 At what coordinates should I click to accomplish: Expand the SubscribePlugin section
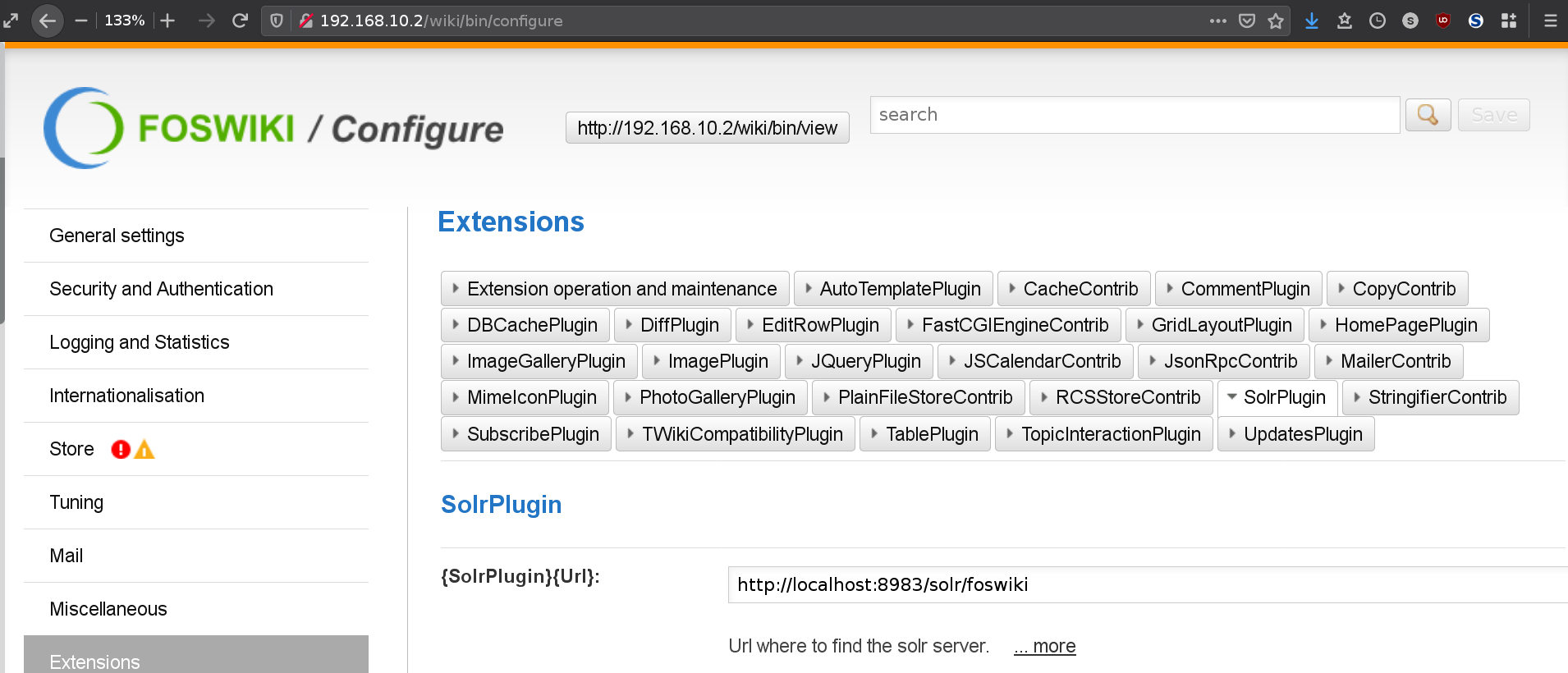pos(525,434)
